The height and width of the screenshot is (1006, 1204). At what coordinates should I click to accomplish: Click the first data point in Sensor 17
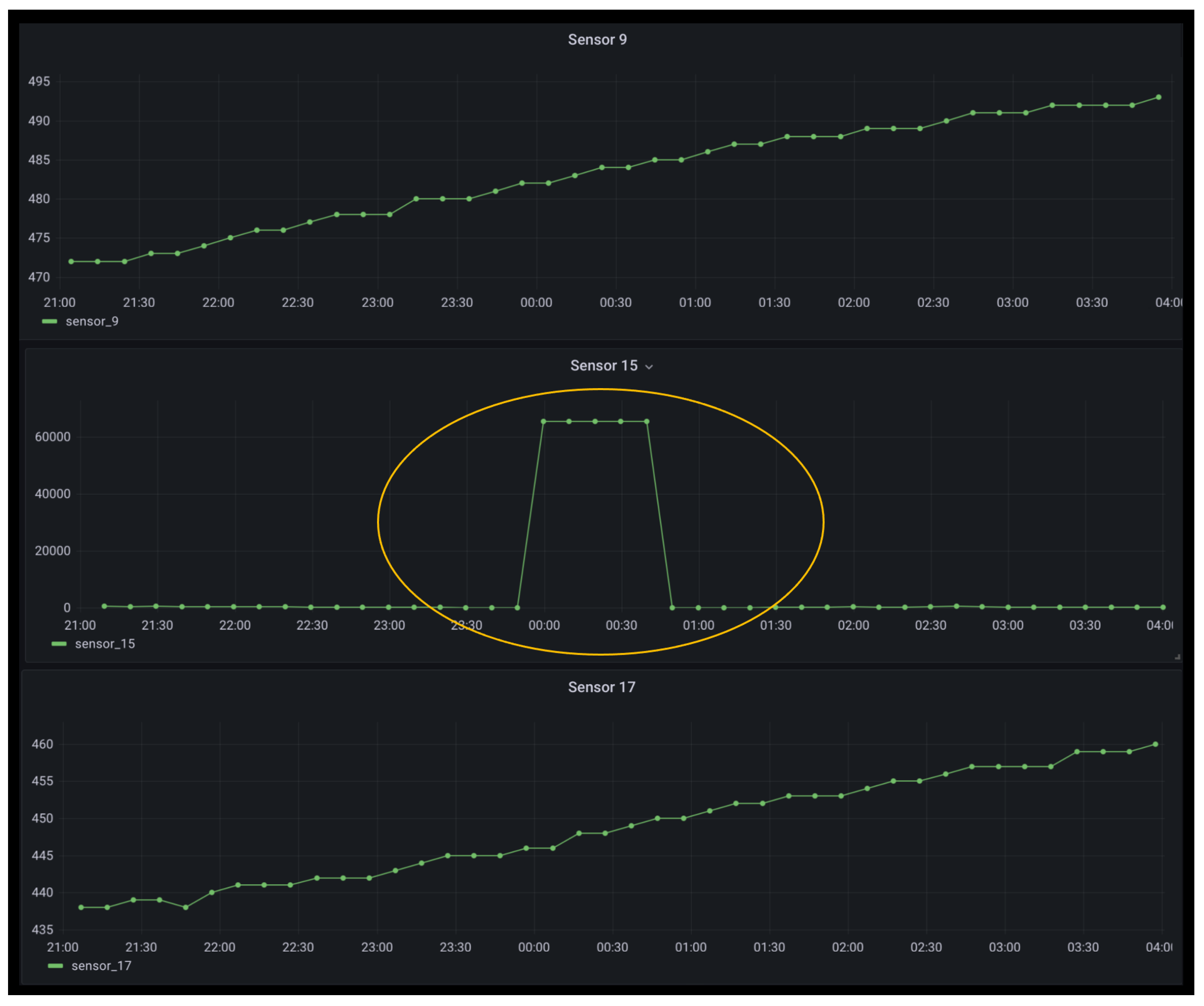[81, 908]
